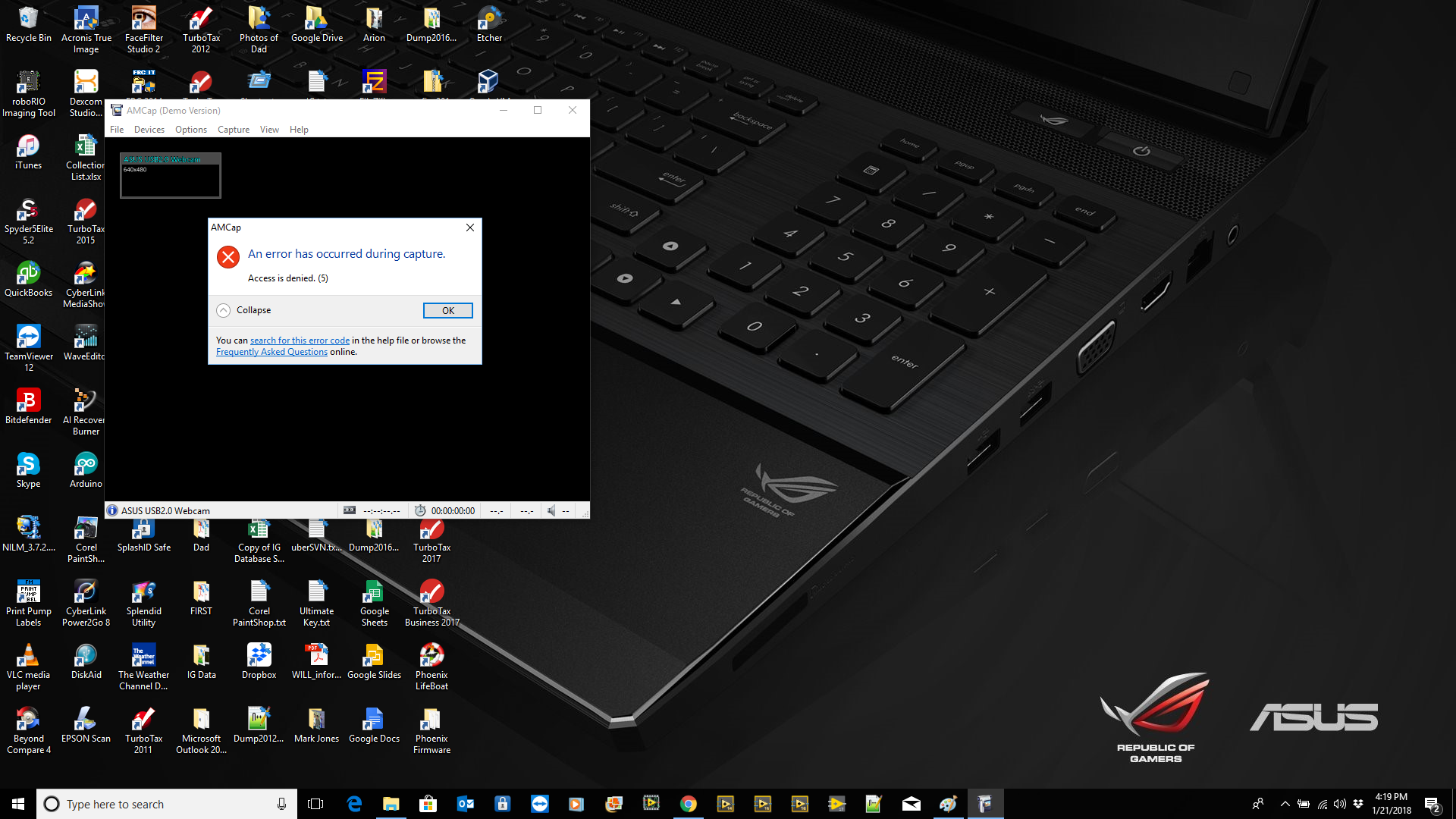Screen dimensions: 1456x819
Task: Click the taskbar volume icon
Action: coord(1340,804)
